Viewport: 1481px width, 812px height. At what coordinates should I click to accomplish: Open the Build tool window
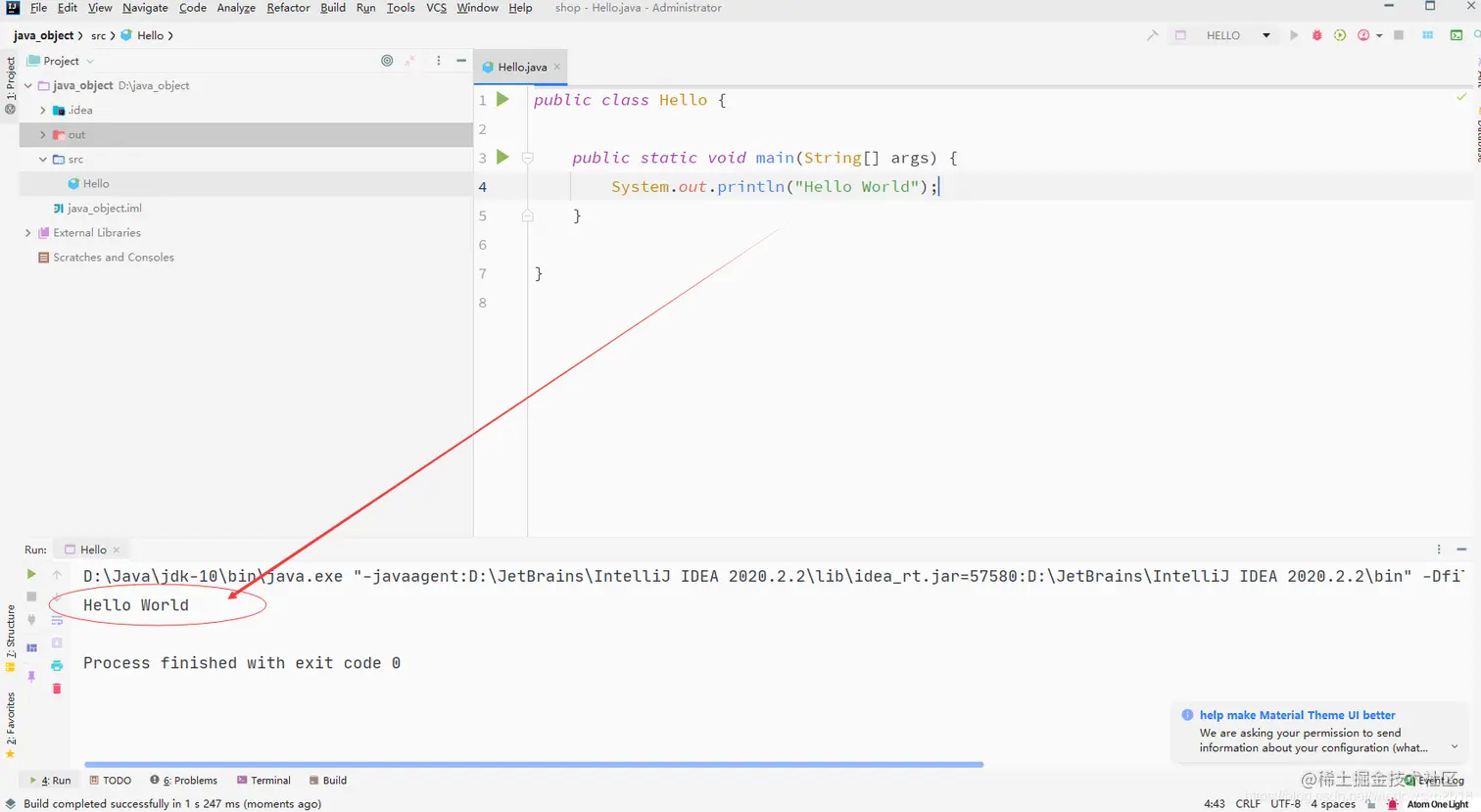(x=328, y=781)
